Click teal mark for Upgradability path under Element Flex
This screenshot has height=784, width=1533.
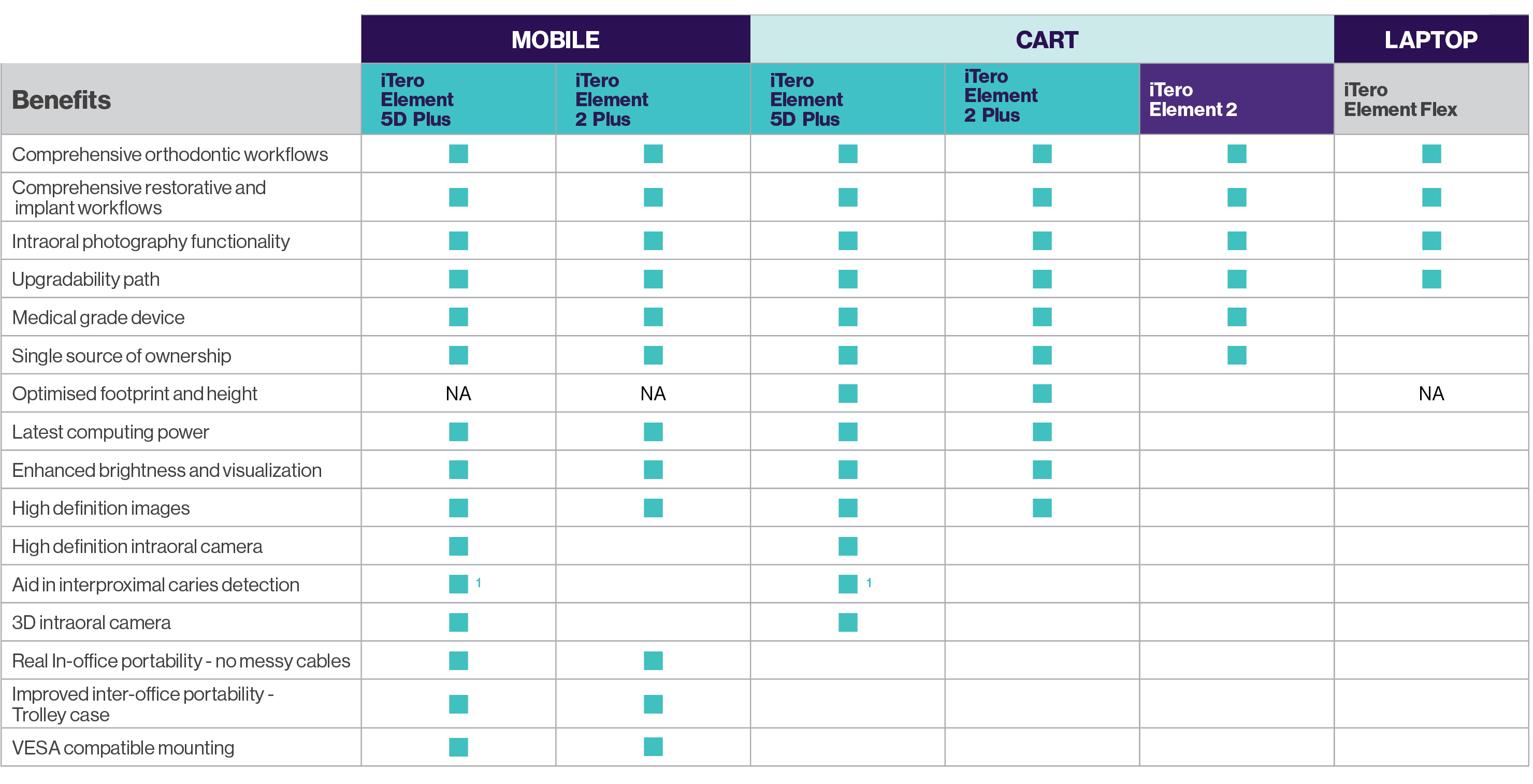click(x=1431, y=279)
